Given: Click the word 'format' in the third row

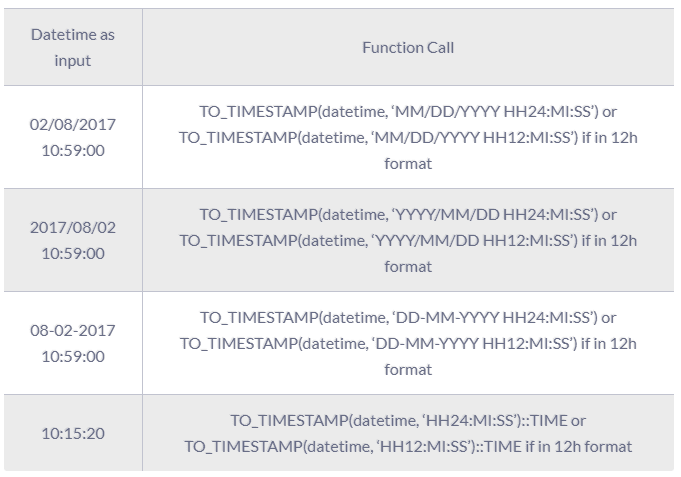Looking at the screenshot, I should pyautogui.click(x=408, y=370).
